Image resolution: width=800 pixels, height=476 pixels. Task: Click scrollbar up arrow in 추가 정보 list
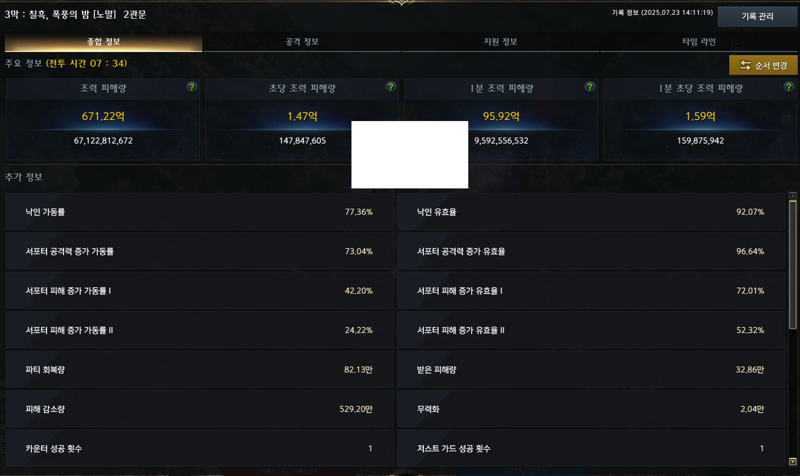coord(792,195)
